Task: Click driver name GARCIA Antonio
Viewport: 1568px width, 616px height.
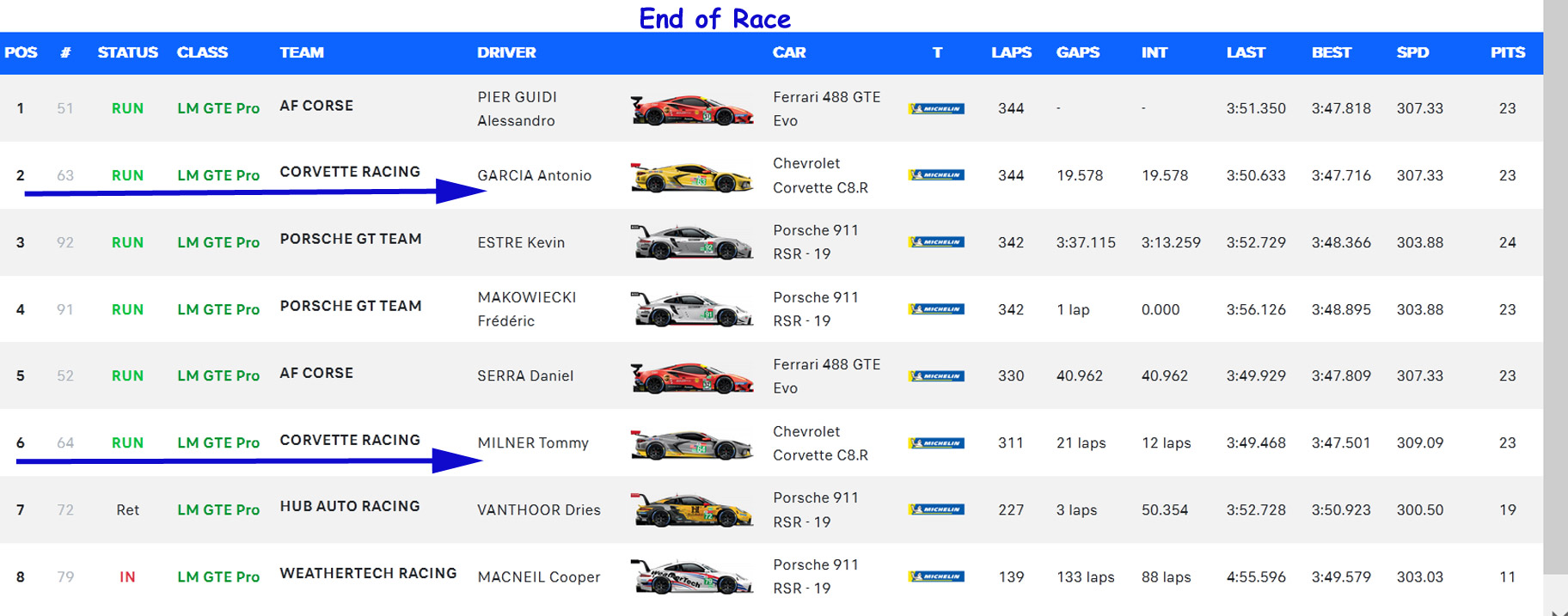Action: click(534, 175)
